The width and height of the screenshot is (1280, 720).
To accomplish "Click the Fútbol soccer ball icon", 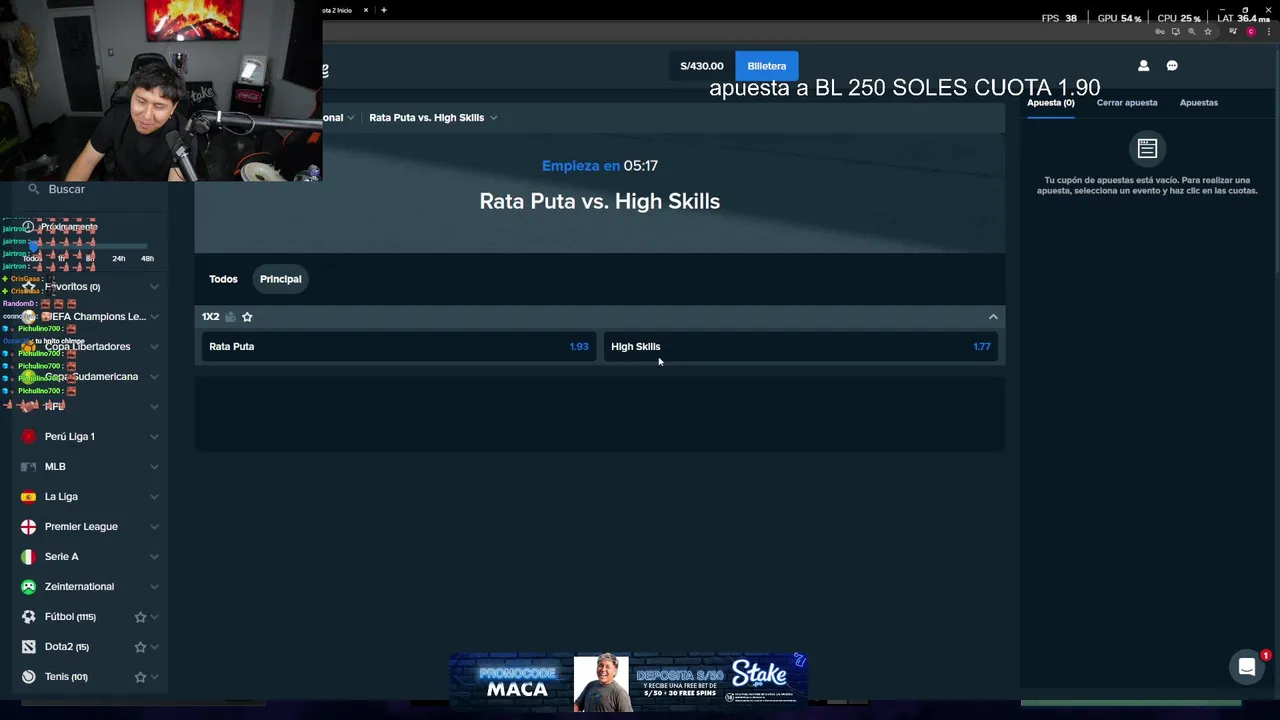I will tap(28, 617).
